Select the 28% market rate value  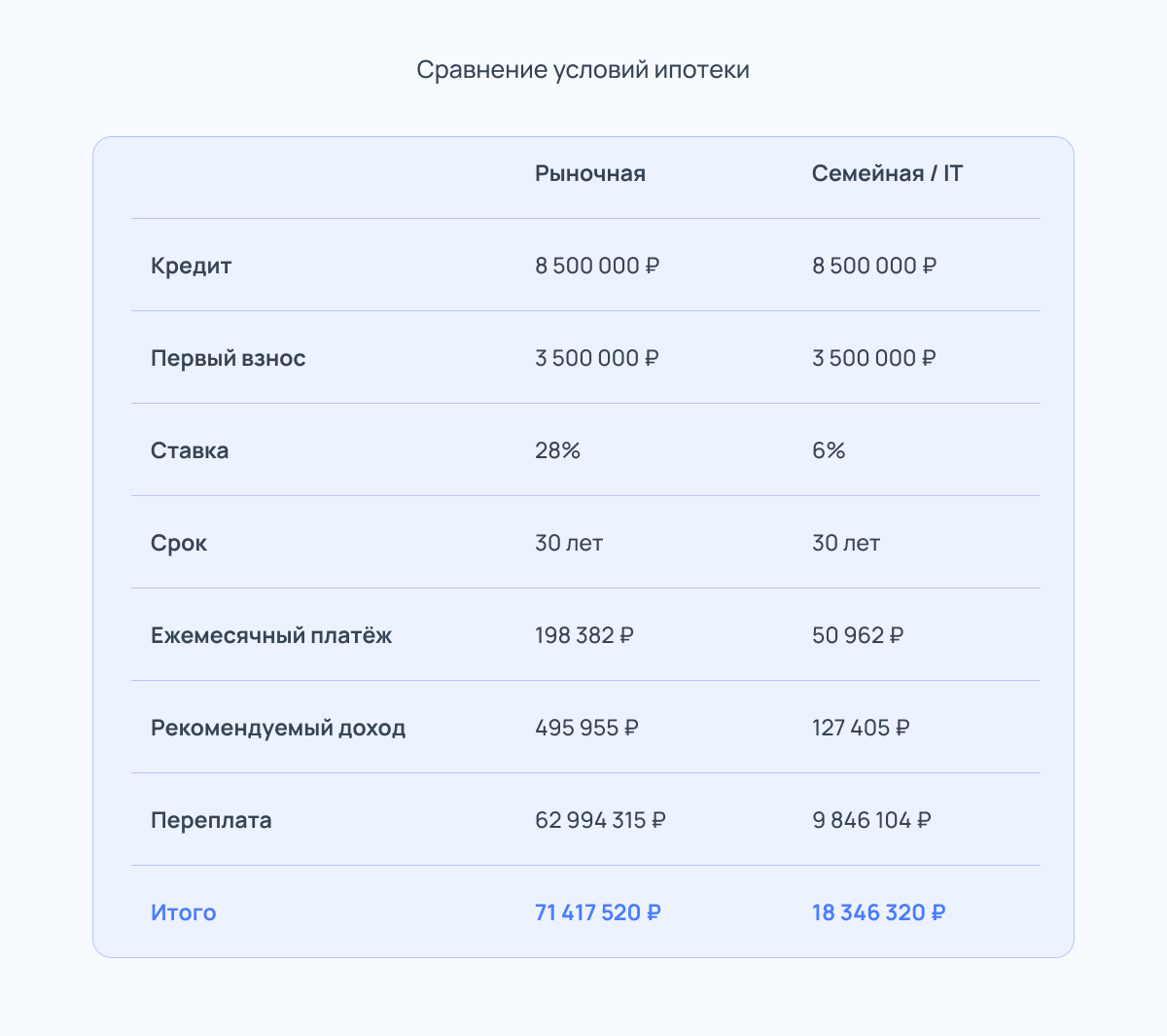(557, 450)
